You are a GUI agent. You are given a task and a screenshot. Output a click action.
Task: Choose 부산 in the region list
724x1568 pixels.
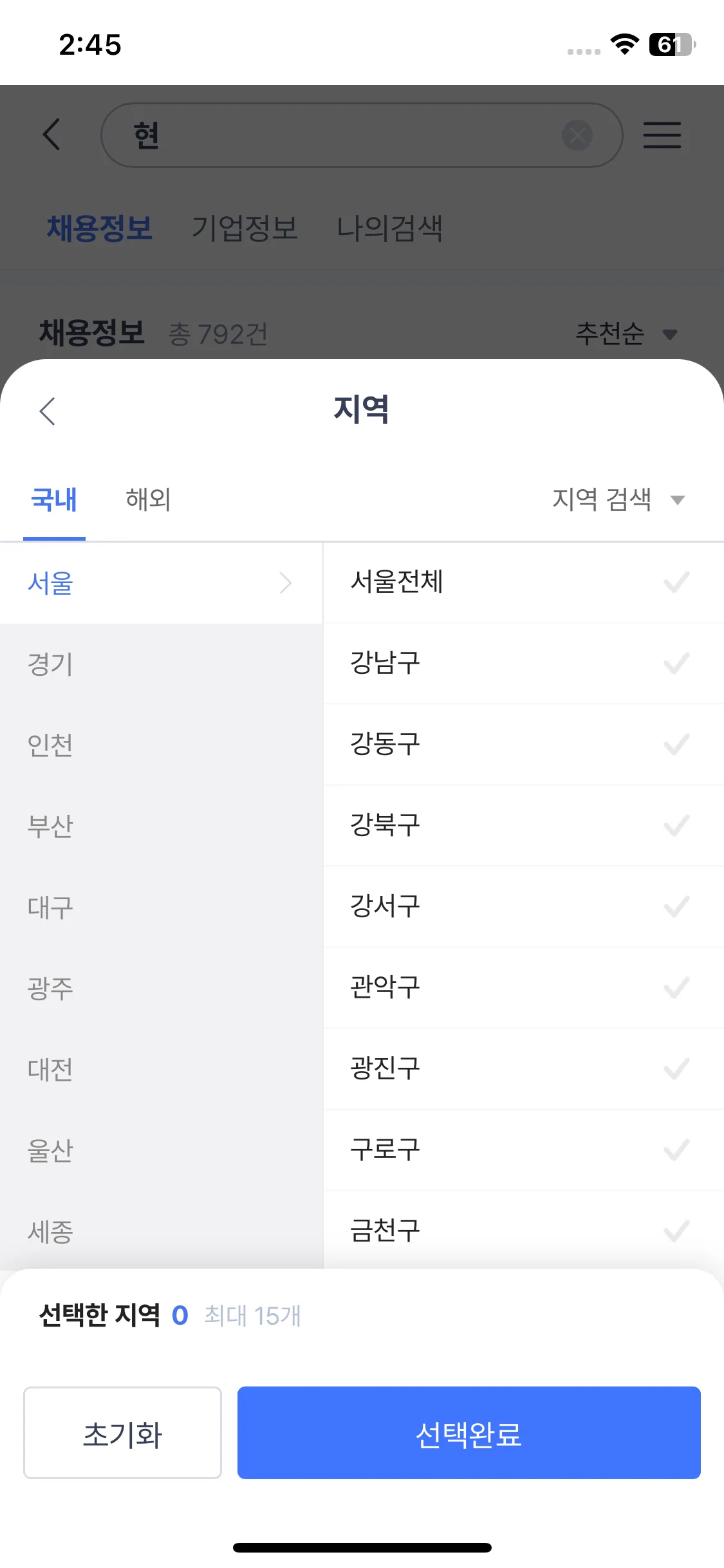click(50, 826)
